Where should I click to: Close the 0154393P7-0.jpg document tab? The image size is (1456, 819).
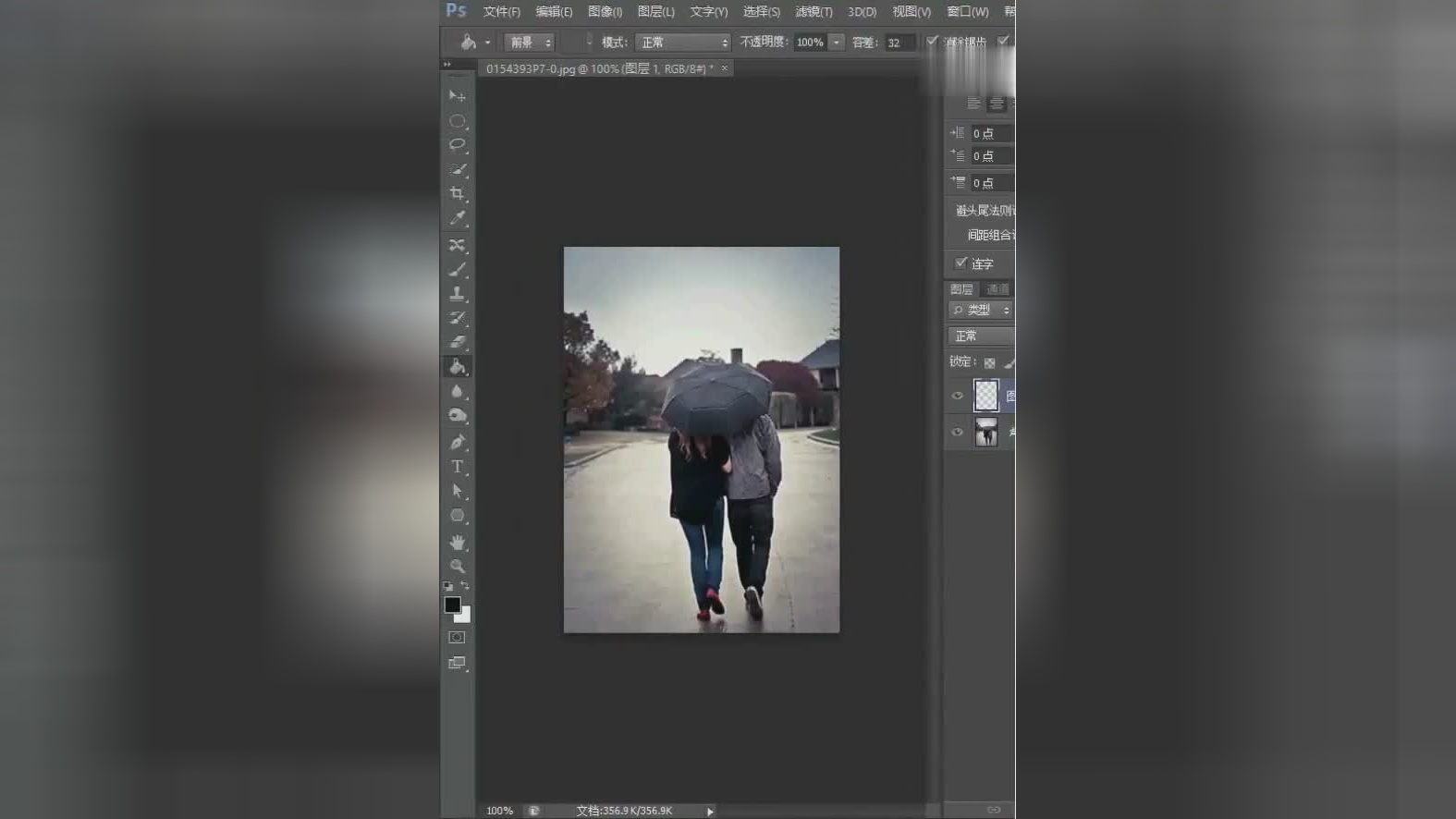(x=725, y=68)
